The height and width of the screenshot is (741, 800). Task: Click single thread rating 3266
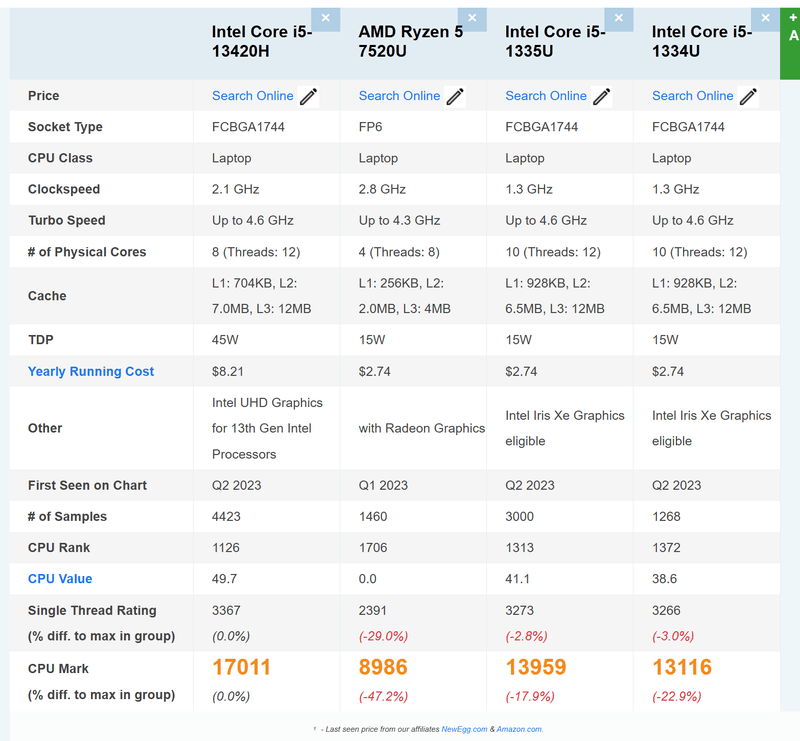pyautogui.click(x=666, y=610)
